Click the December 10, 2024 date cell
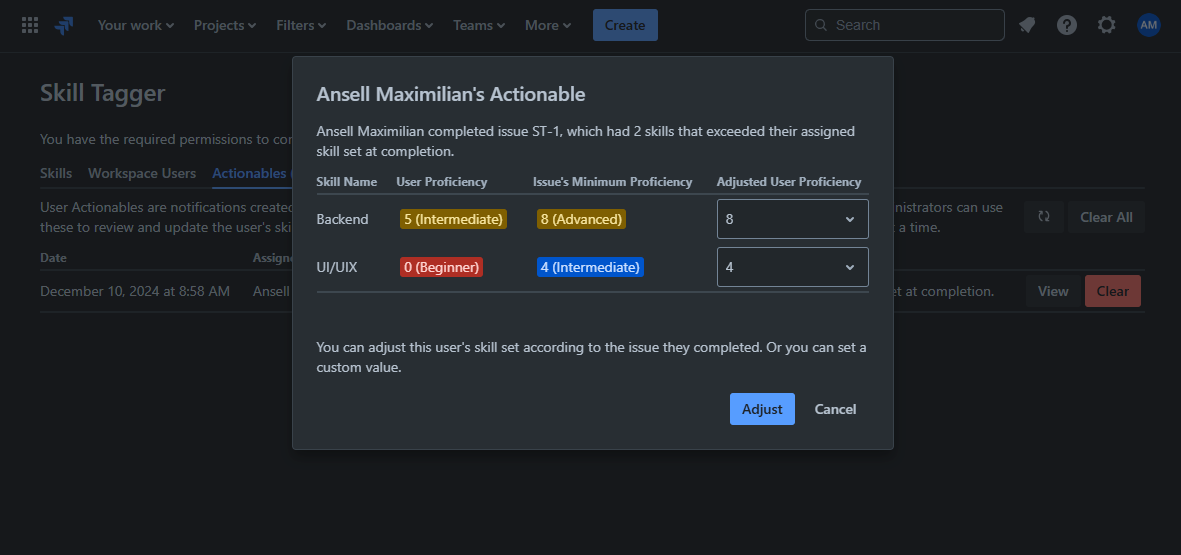This screenshot has height=555, width=1181. [135, 291]
